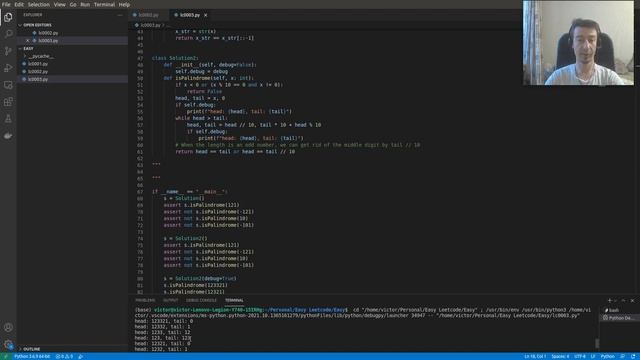Close the lc0003.py editor tab
The image size is (640, 360).
[206, 15]
